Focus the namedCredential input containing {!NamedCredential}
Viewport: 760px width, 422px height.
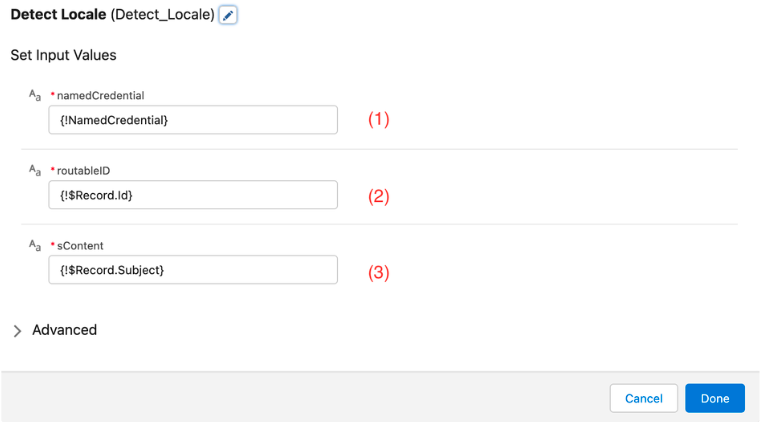point(193,120)
